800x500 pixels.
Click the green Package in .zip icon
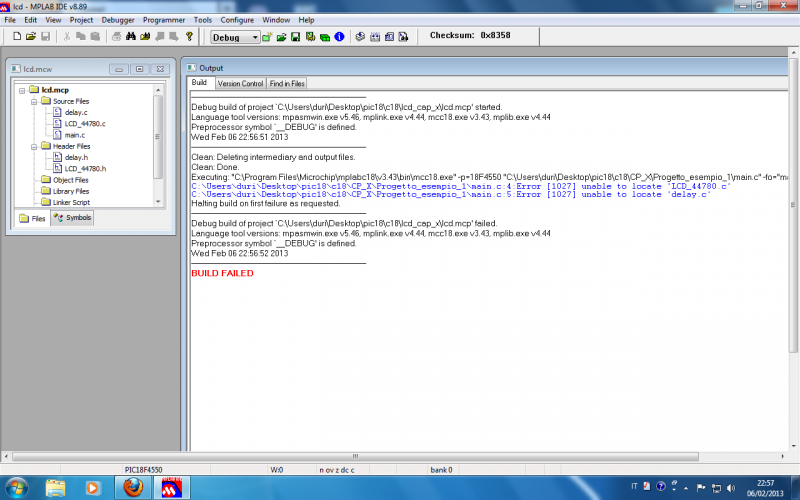point(324,37)
